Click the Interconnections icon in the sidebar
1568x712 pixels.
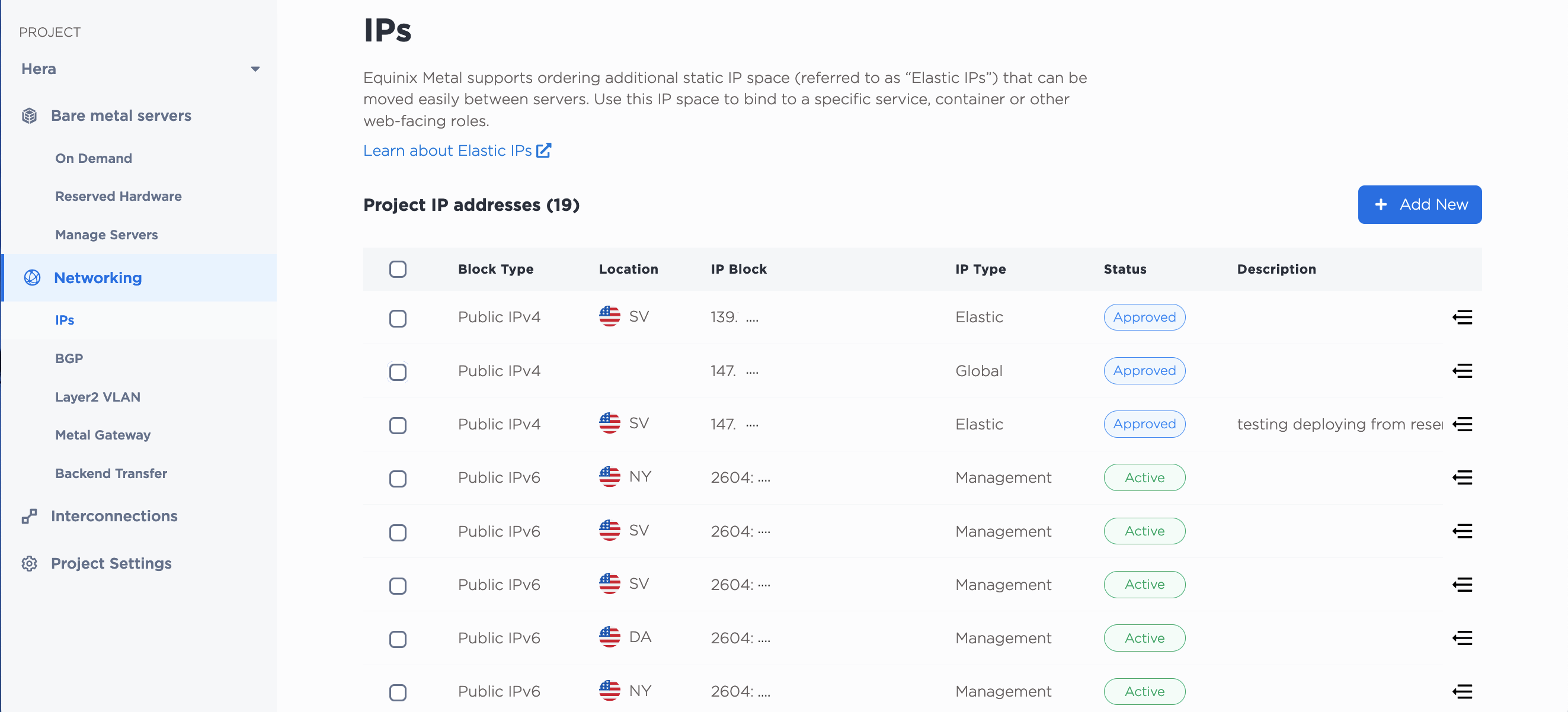pos(29,516)
